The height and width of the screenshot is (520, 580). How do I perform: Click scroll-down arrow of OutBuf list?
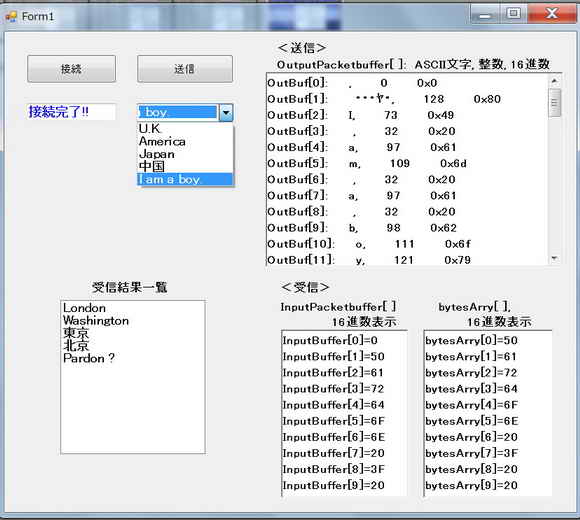pos(554,259)
